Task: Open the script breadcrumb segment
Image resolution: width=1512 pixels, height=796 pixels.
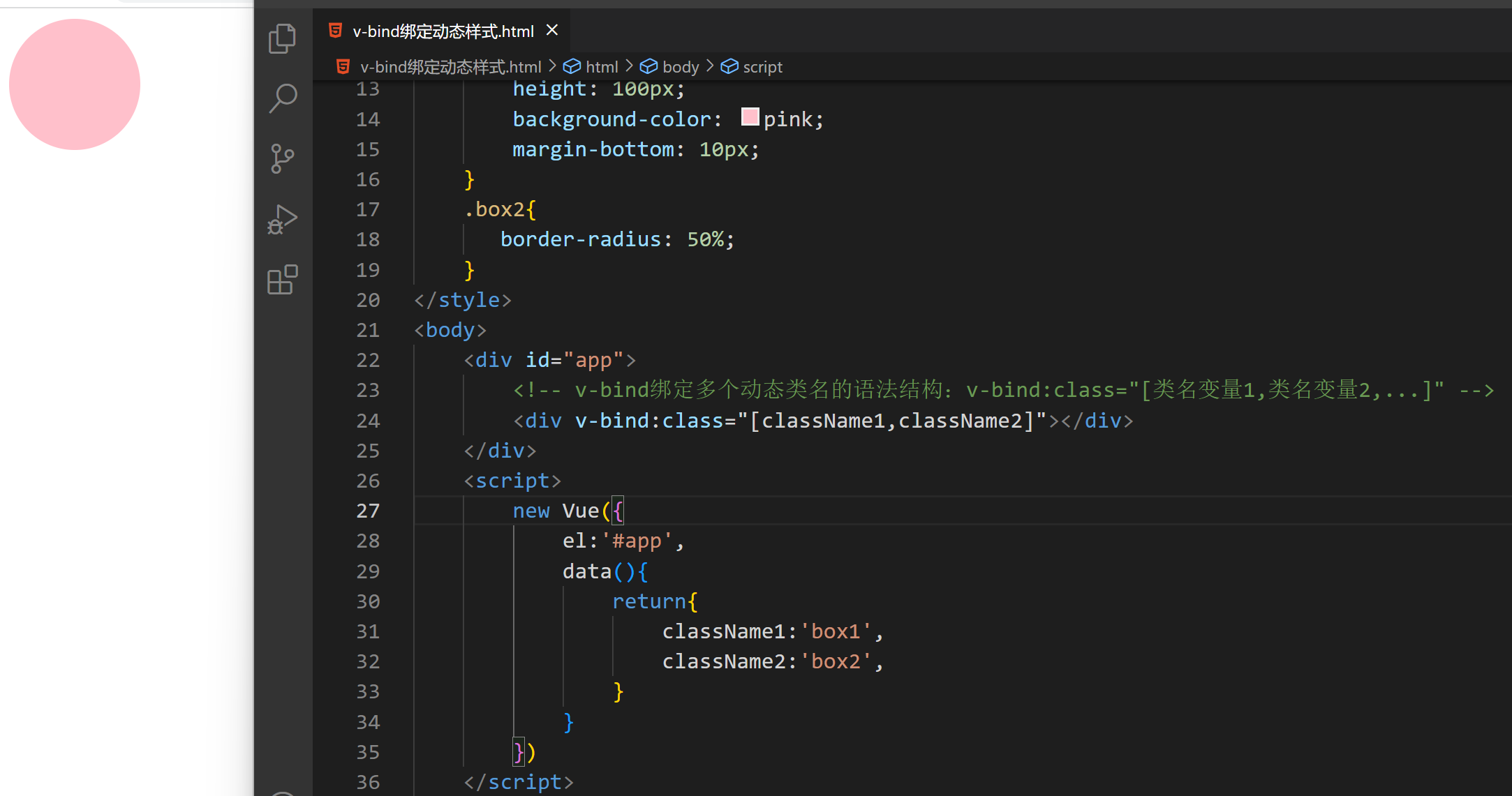Action: tap(762, 67)
